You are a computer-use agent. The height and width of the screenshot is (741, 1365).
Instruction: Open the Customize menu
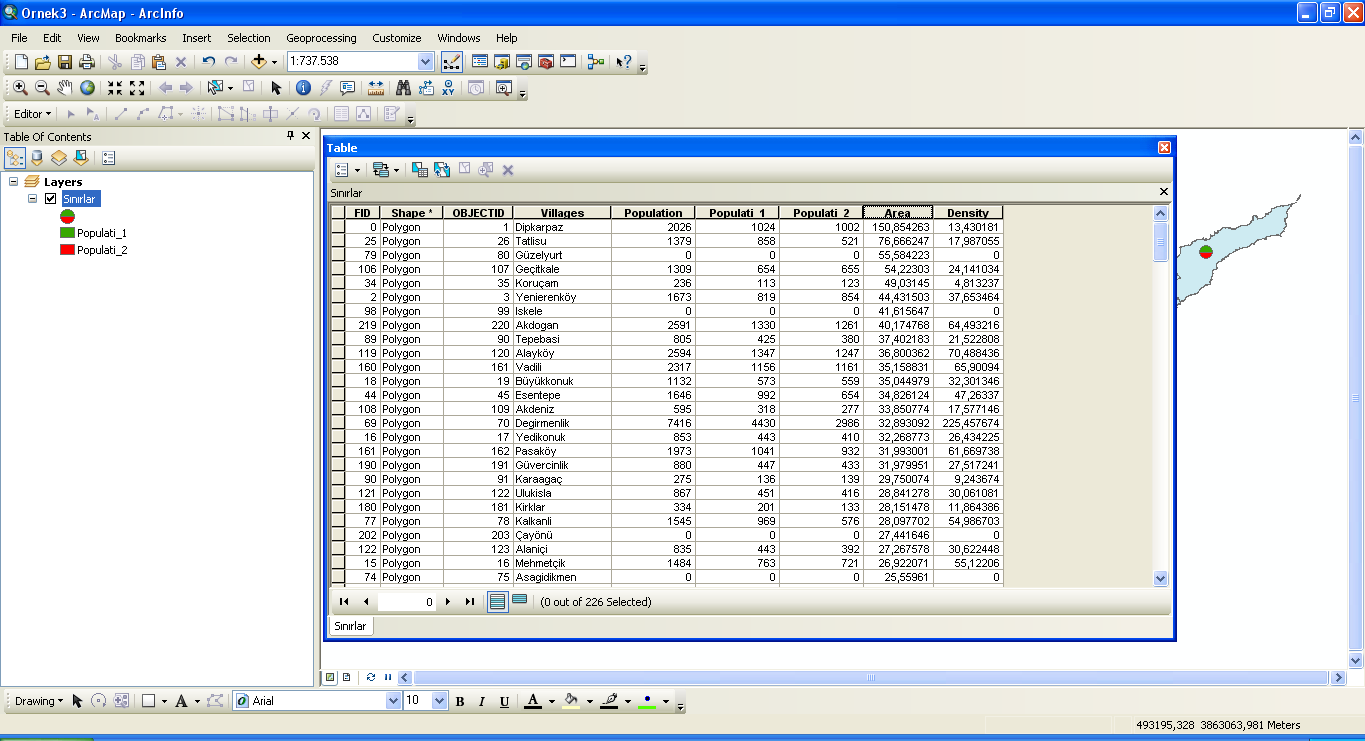(x=397, y=38)
